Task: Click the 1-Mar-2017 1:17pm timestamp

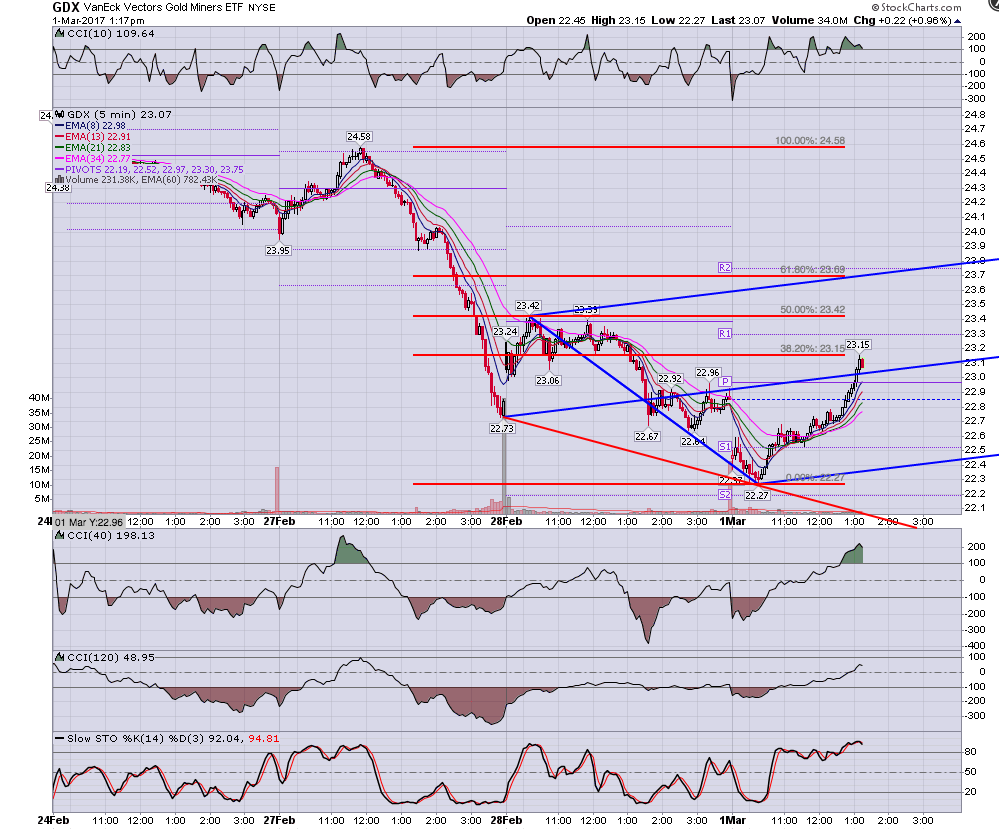Action: click(x=98, y=20)
